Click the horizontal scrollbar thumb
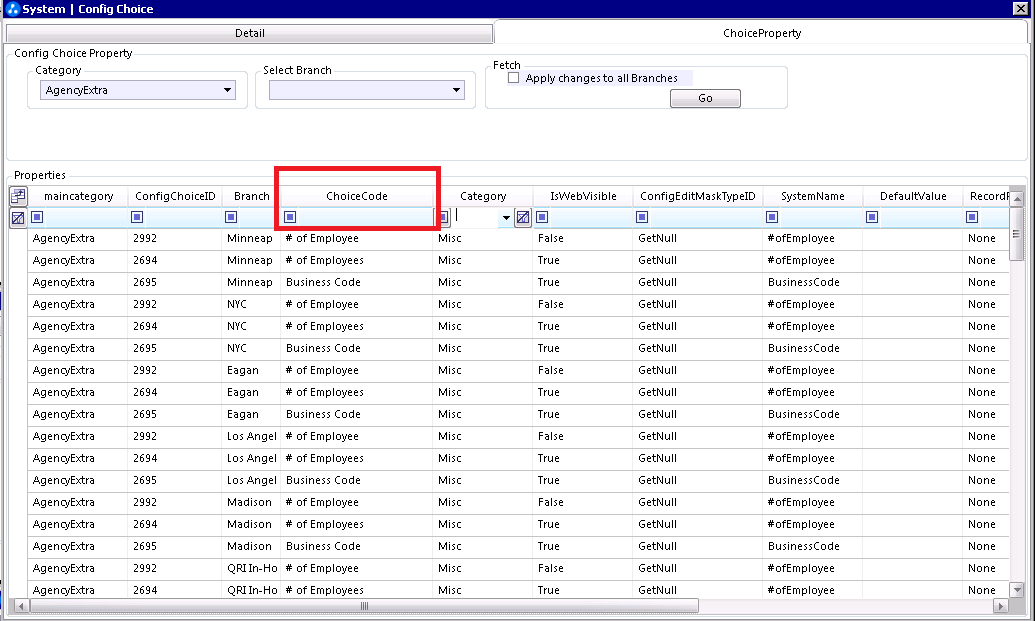 364,606
